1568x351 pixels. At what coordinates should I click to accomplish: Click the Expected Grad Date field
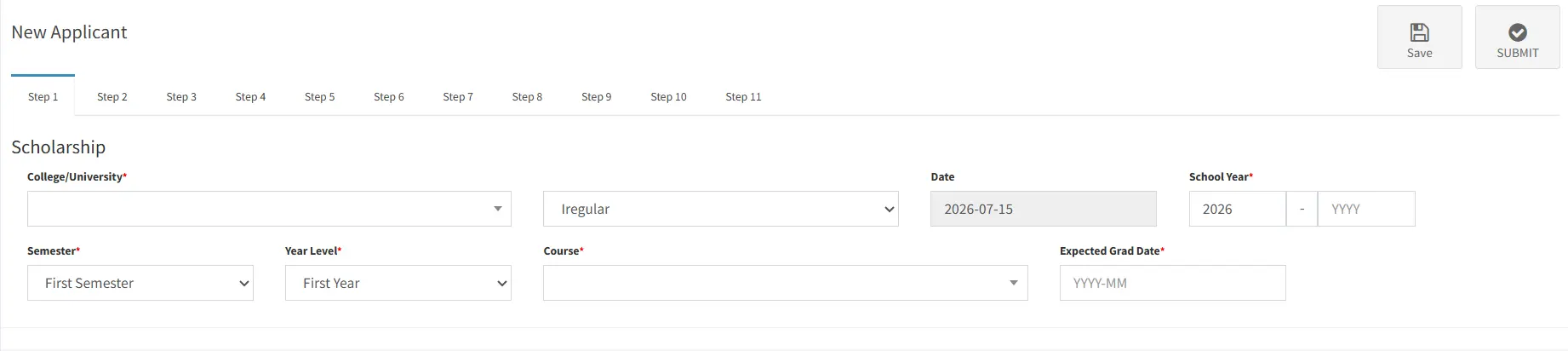click(1172, 283)
